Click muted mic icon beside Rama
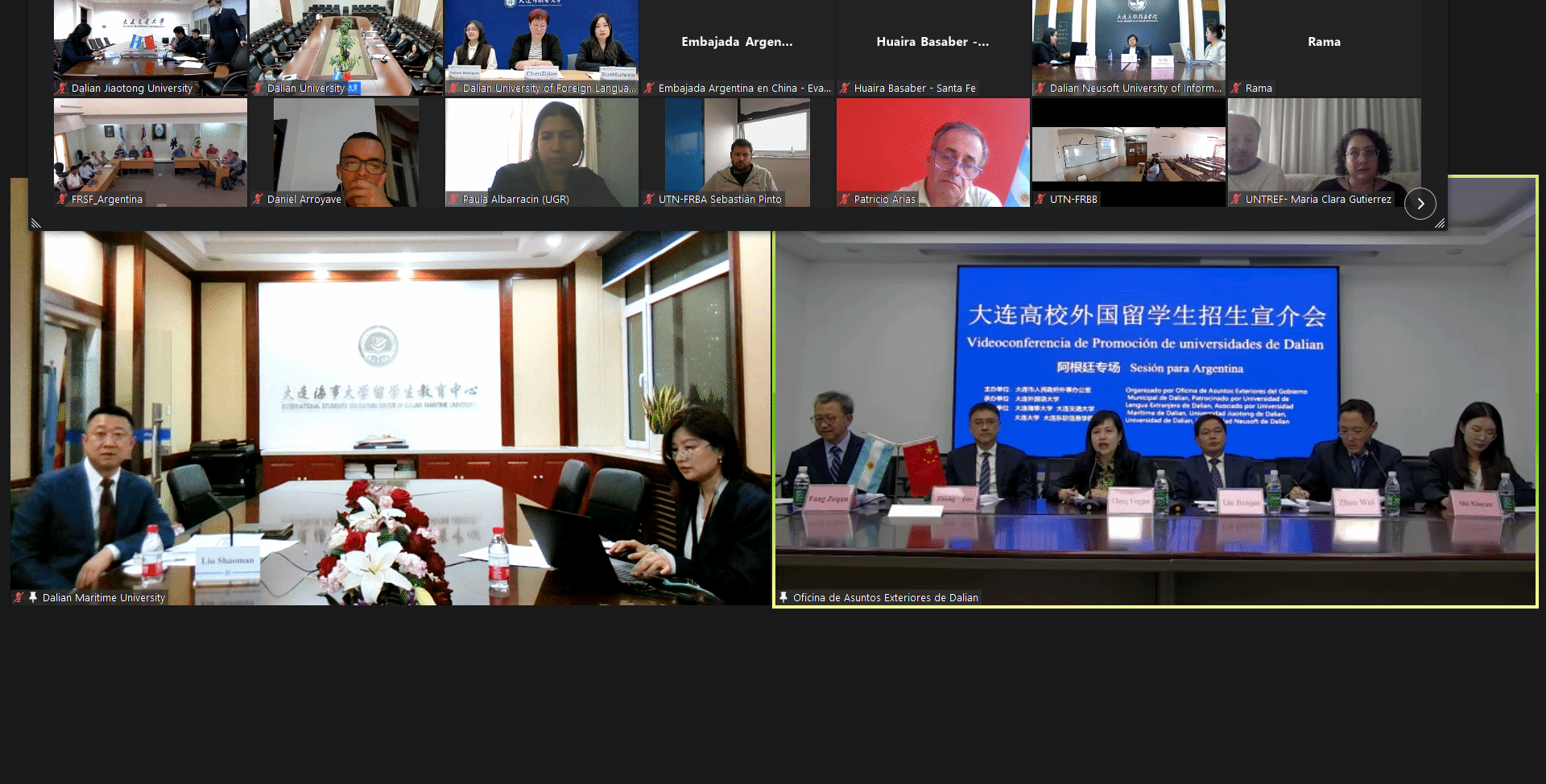This screenshot has width=1546, height=784. (1236, 89)
